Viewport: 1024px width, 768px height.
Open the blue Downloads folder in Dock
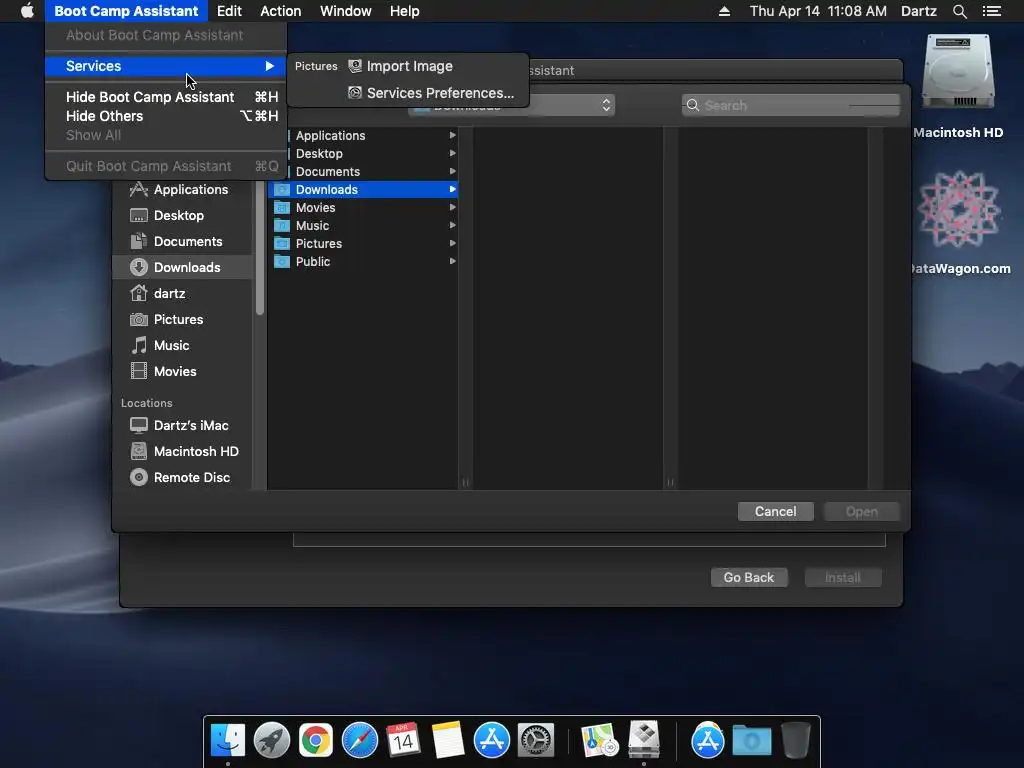[x=752, y=741]
